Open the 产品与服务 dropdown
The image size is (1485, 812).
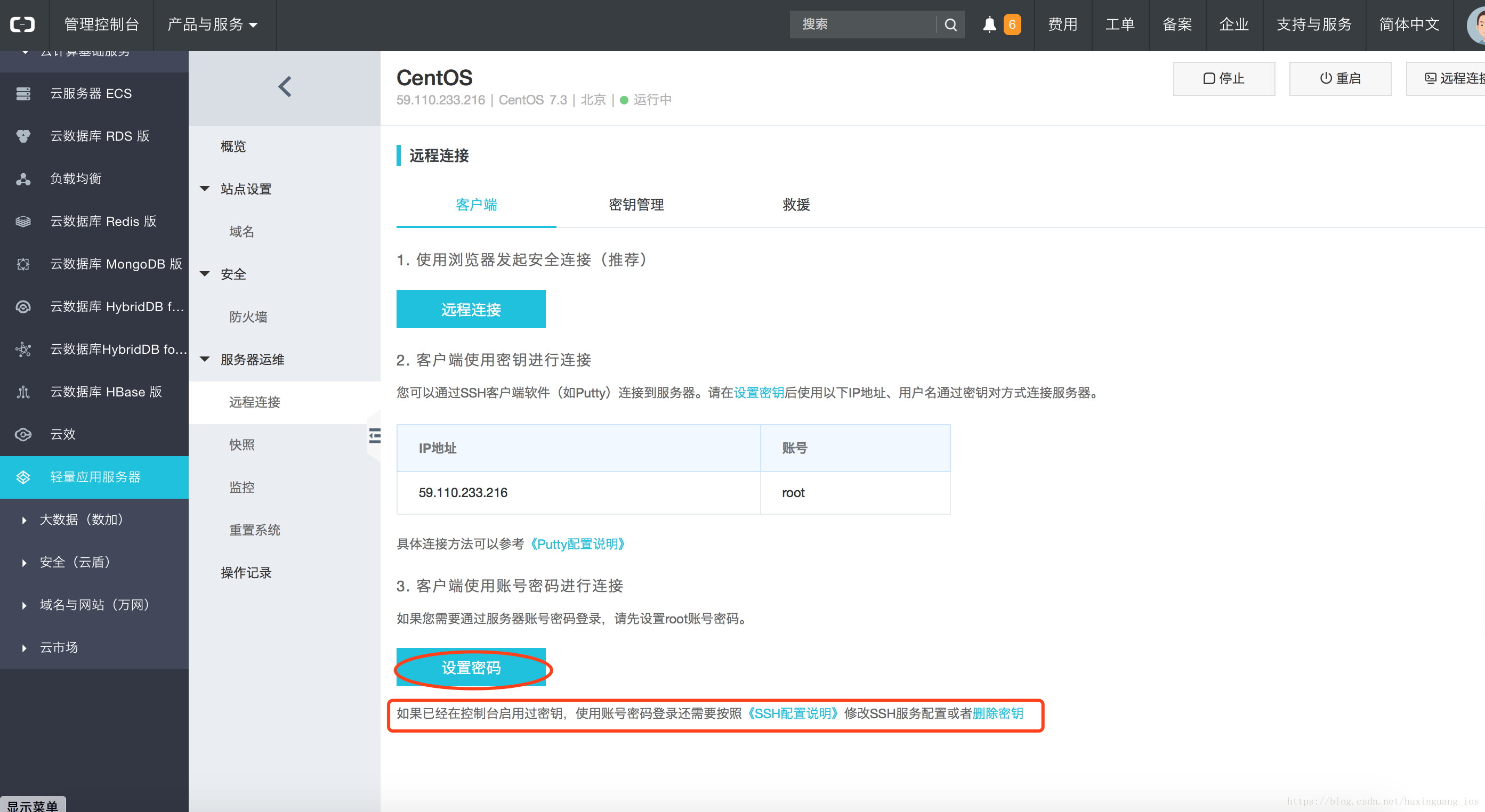[212, 25]
